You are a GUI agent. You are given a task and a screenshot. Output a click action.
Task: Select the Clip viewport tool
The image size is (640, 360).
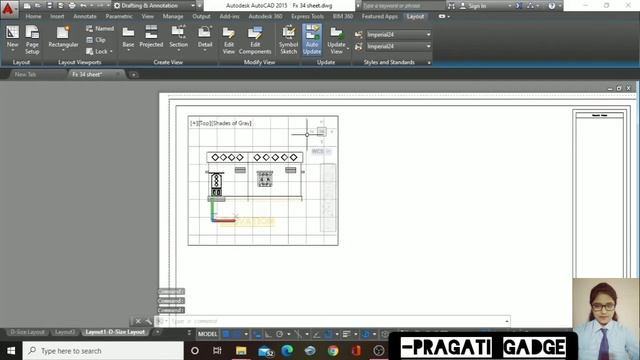96,40
